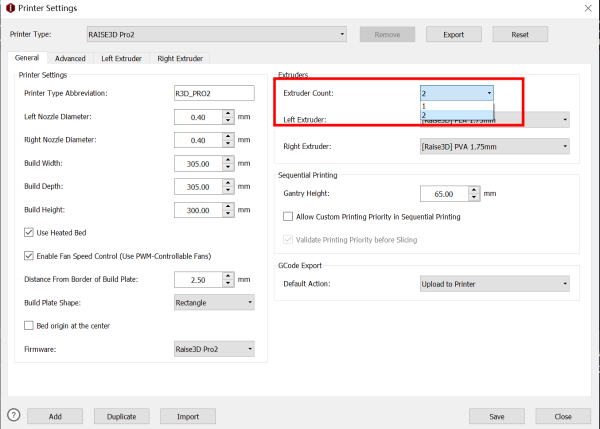Switch to the Advanced tab
The height and width of the screenshot is (429, 600).
click(70, 58)
